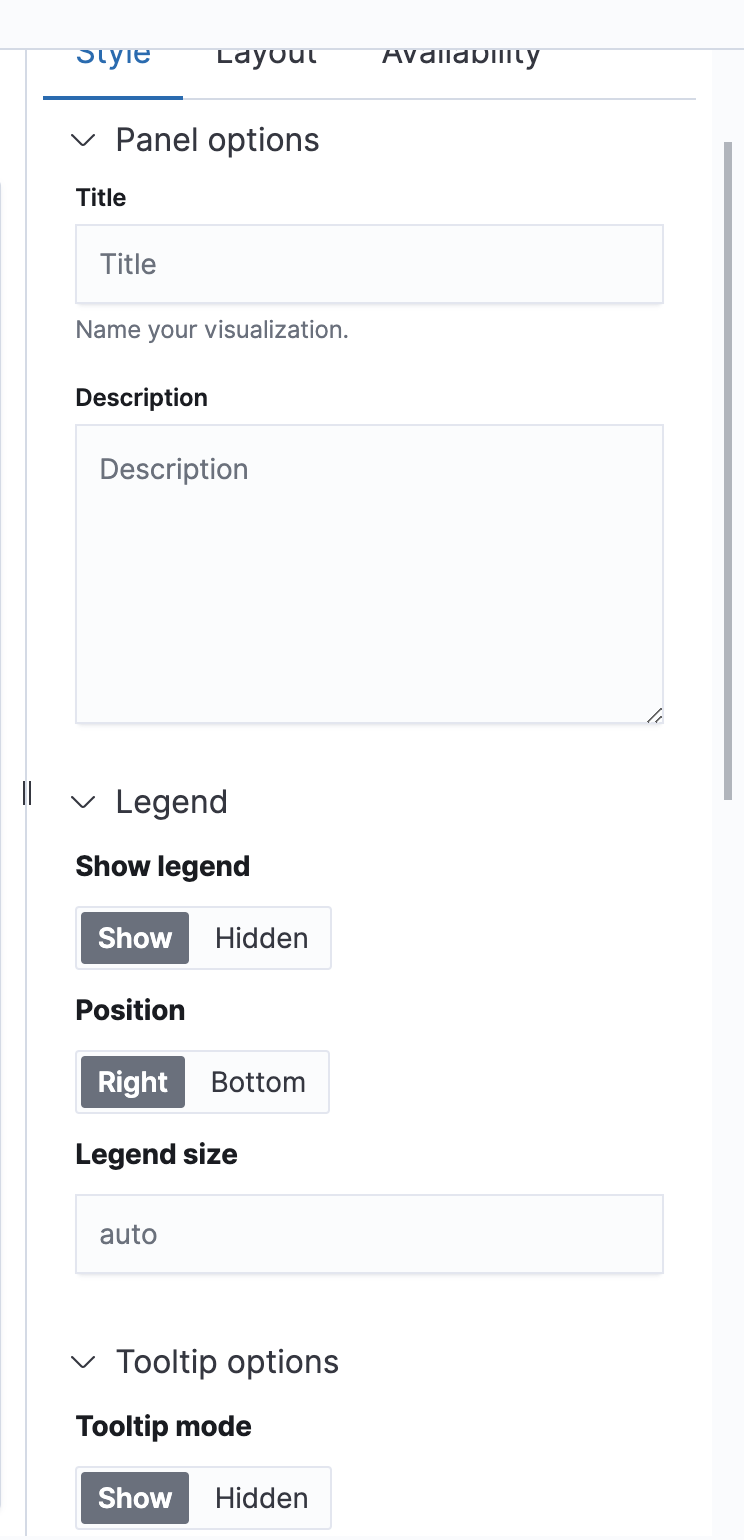Viewport: 744px width, 1540px height.
Task: Click the Title input field
Action: 369,263
